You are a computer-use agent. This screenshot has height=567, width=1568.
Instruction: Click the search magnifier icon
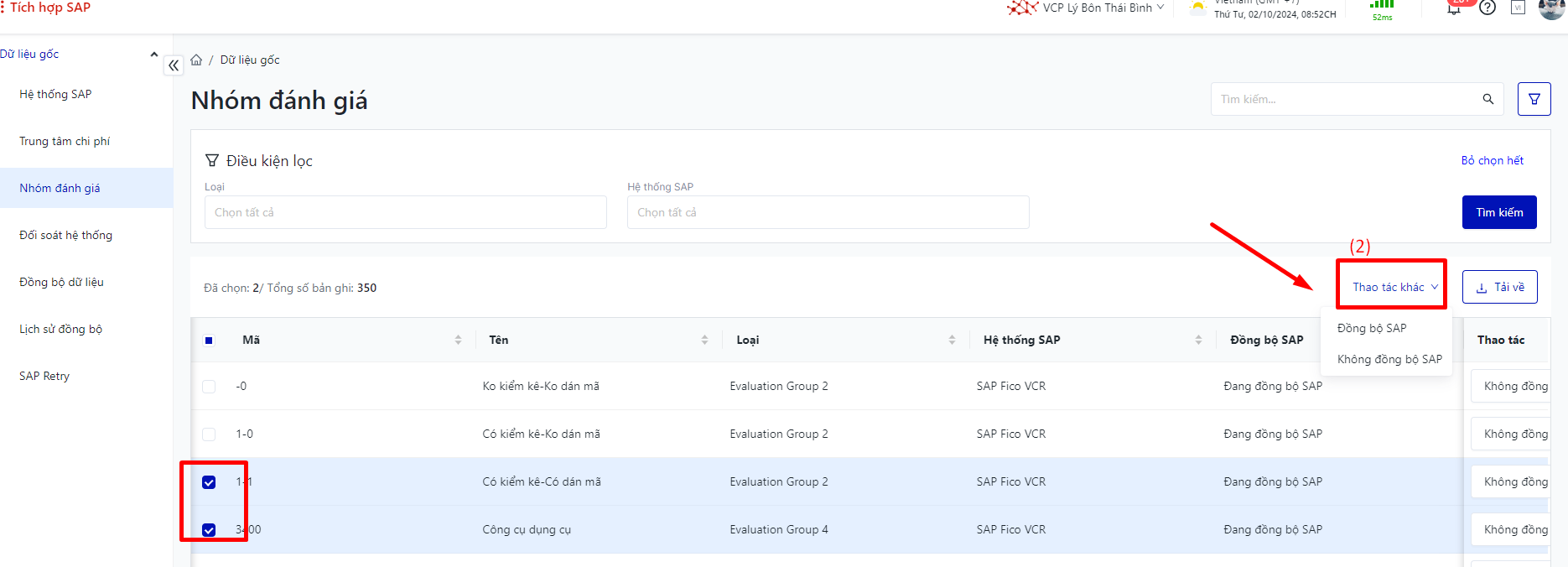pyautogui.click(x=1488, y=99)
